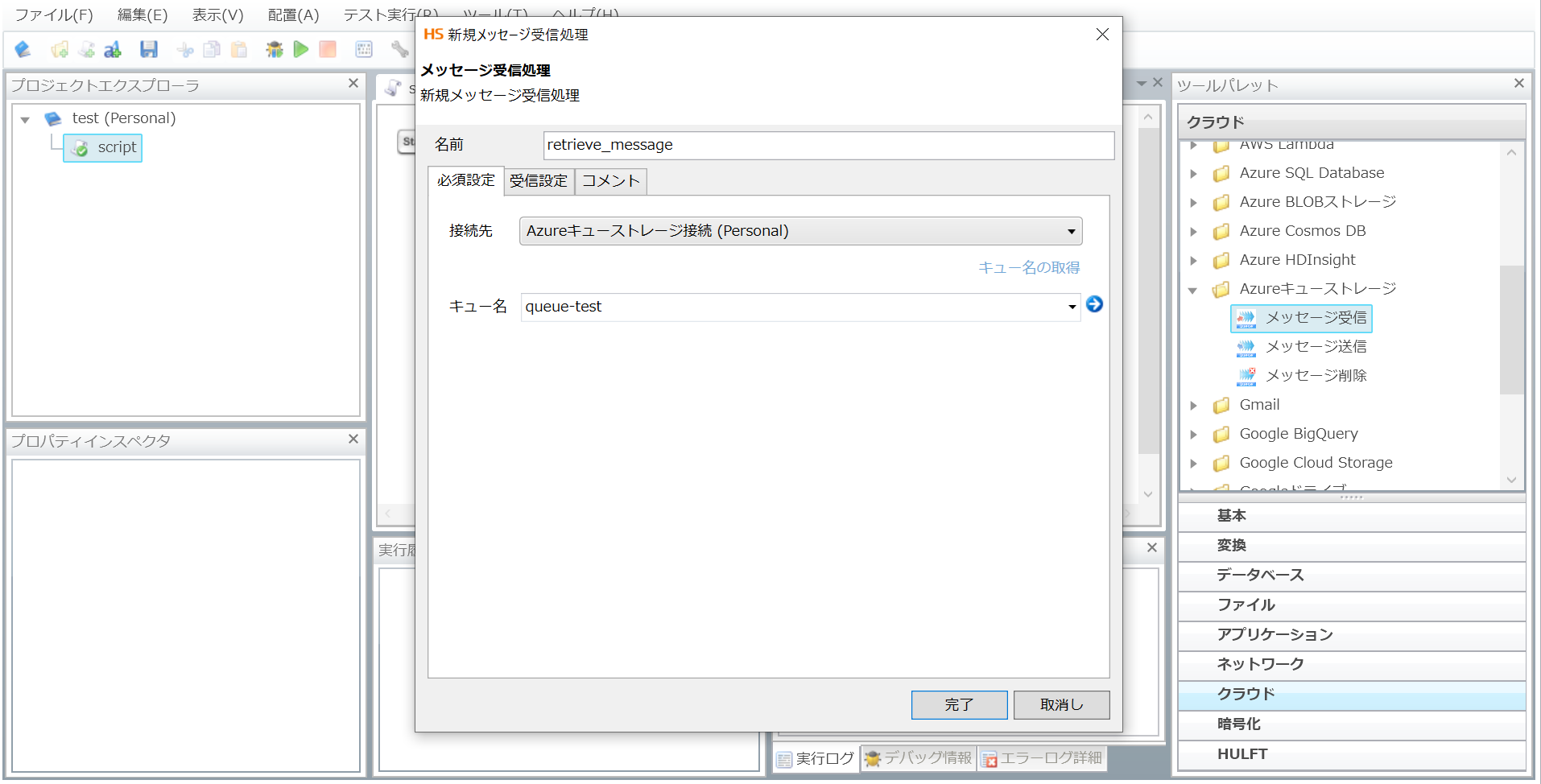This screenshot has height=784, width=1541.
Task: Click blue arrow icon beside queue name field
Action: (1094, 304)
